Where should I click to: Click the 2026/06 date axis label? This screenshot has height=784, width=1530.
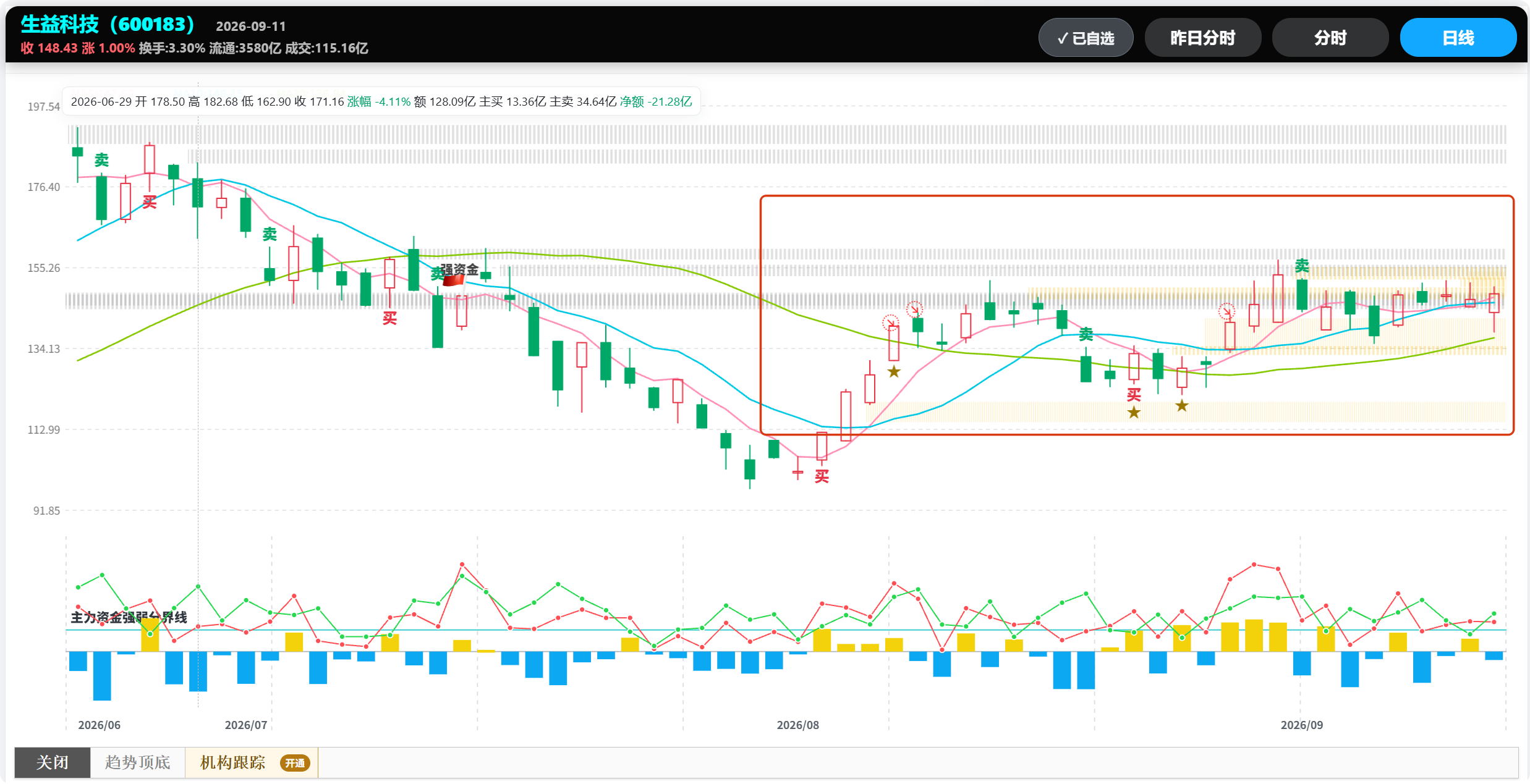coord(100,725)
